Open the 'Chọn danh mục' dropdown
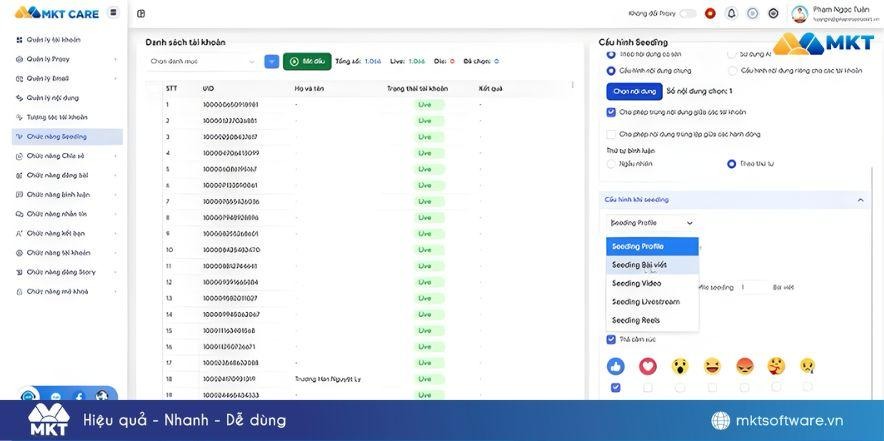The height and width of the screenshot is (441, 884). coord(202,62)
